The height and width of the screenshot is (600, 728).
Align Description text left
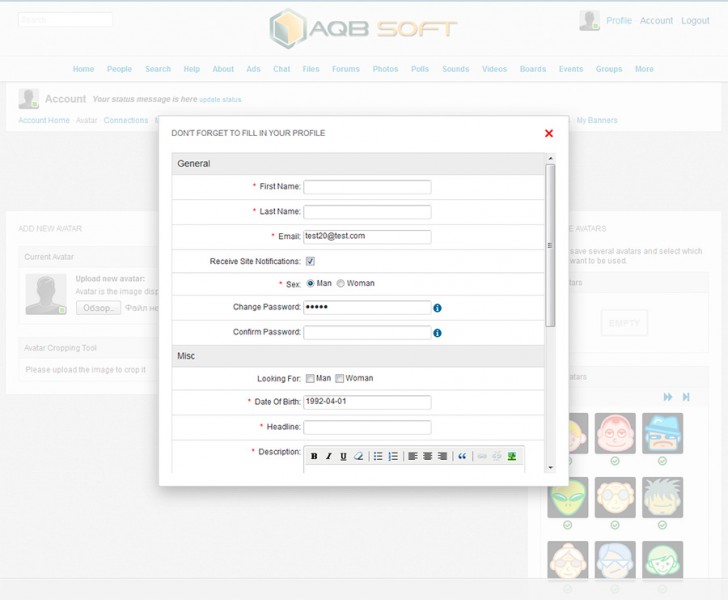[413, 457]
